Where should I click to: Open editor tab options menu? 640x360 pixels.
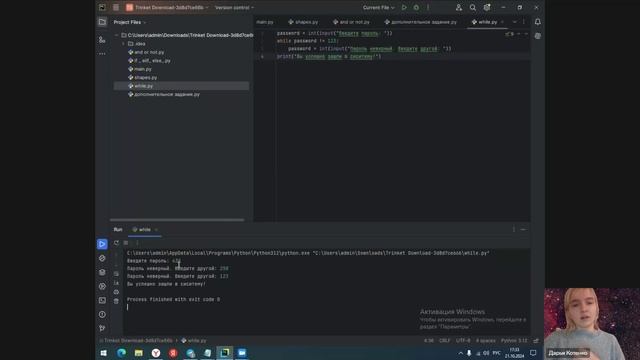(x=524, y=22)
